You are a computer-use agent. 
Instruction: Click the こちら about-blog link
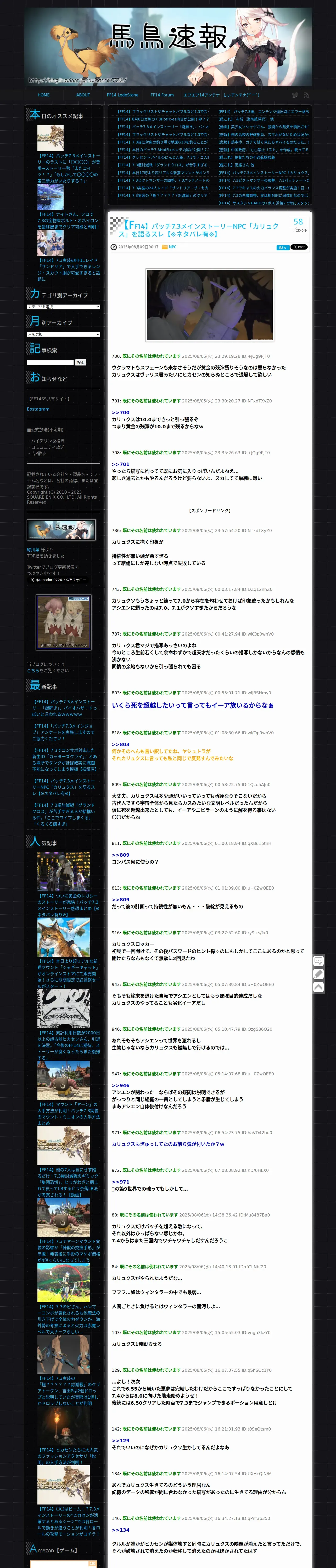pyautogui.click(x=33, y=671)
